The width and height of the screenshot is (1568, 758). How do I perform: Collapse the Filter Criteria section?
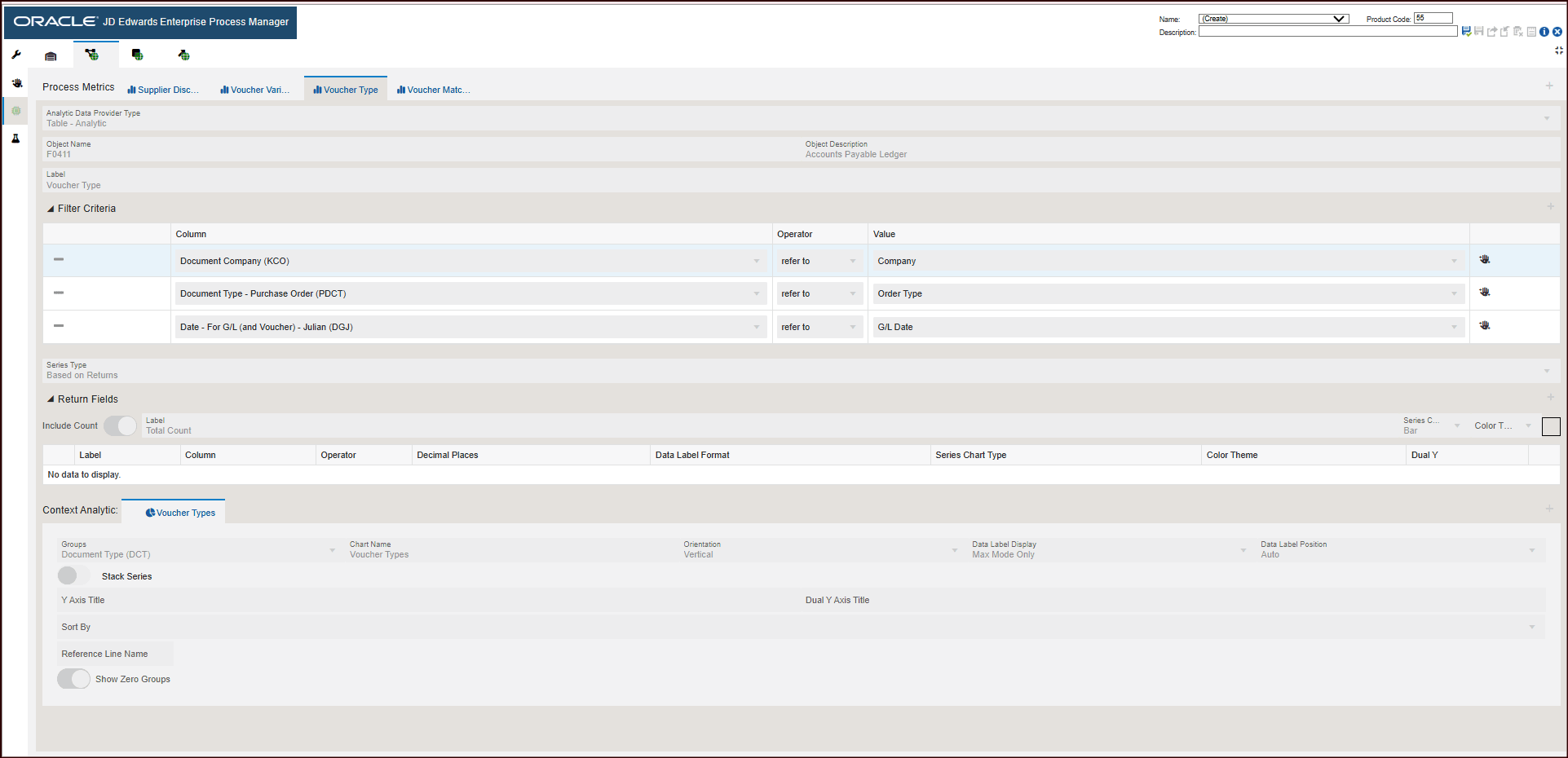tap(50, 208)
